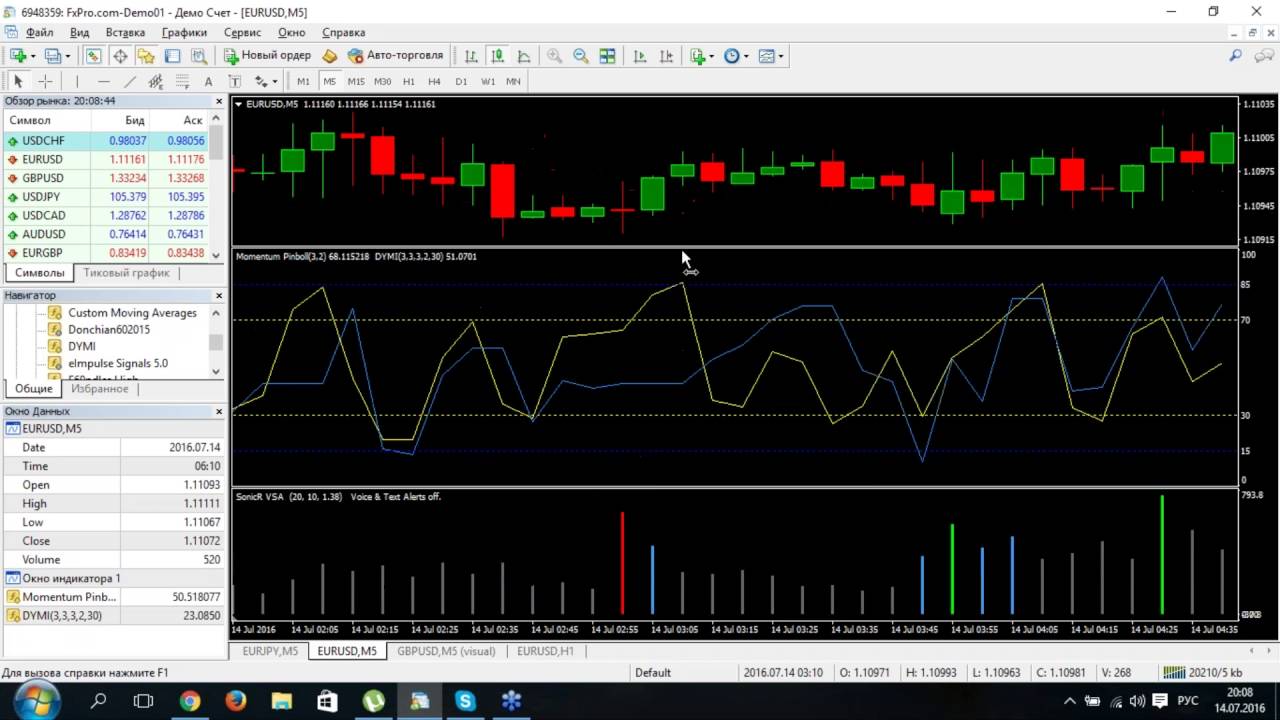The image size is (1280, 720).
Task: Toggle chart auto scroll icon
Action: pos(640,56)
